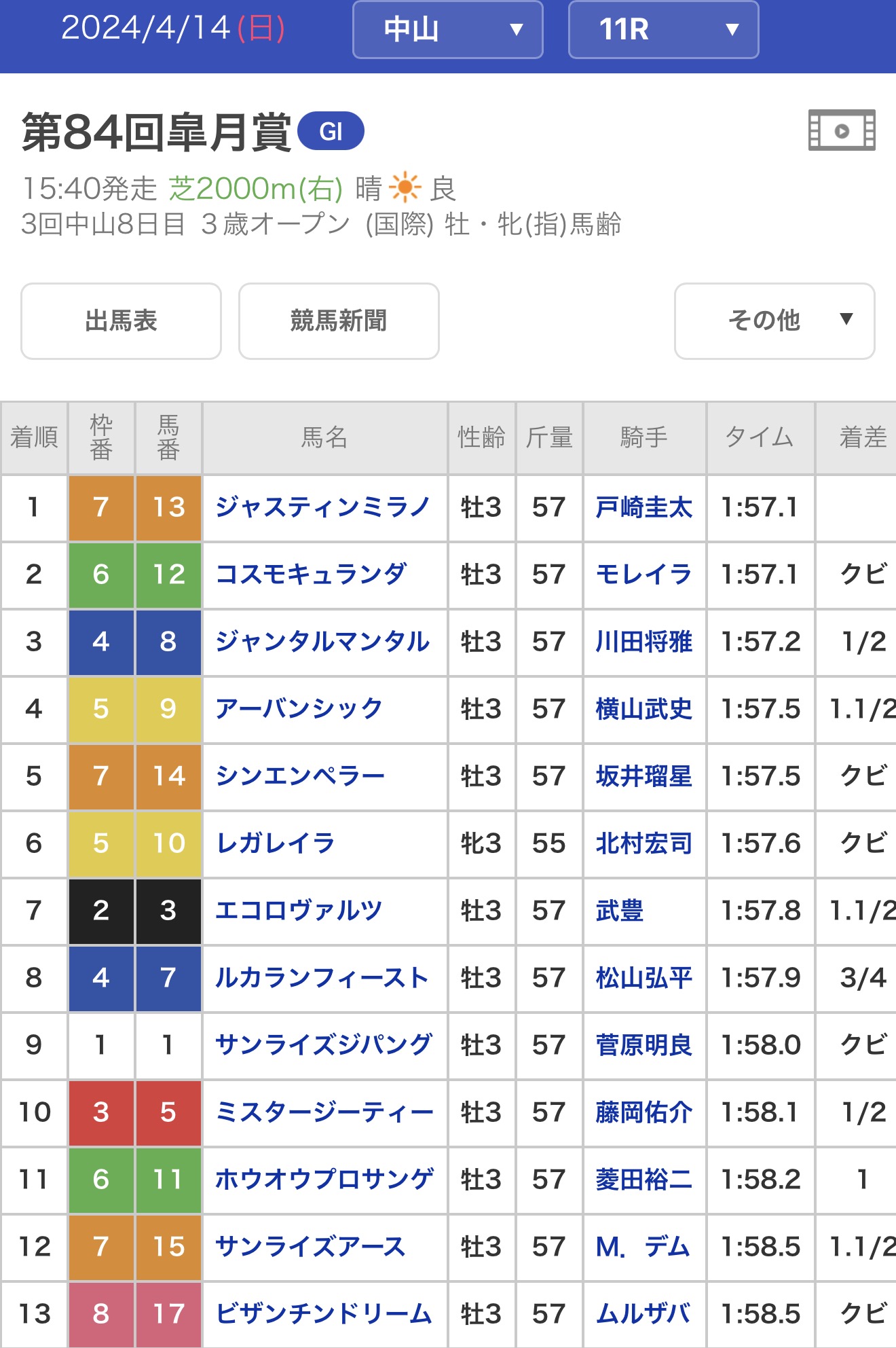The width and height of the screenshot is (896, 1348).
Task: Click the orange horse number 13 cell
Action: pos(168,507)
